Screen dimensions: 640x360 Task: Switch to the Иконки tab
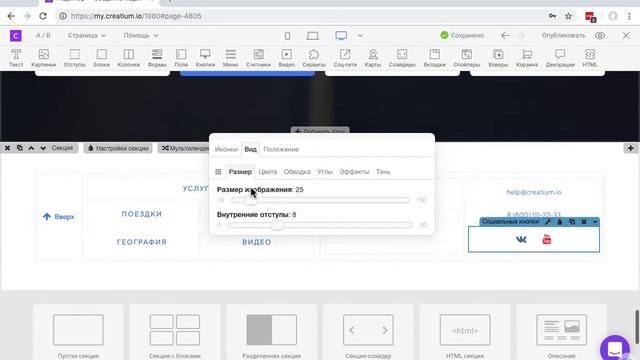coord(226,149)
